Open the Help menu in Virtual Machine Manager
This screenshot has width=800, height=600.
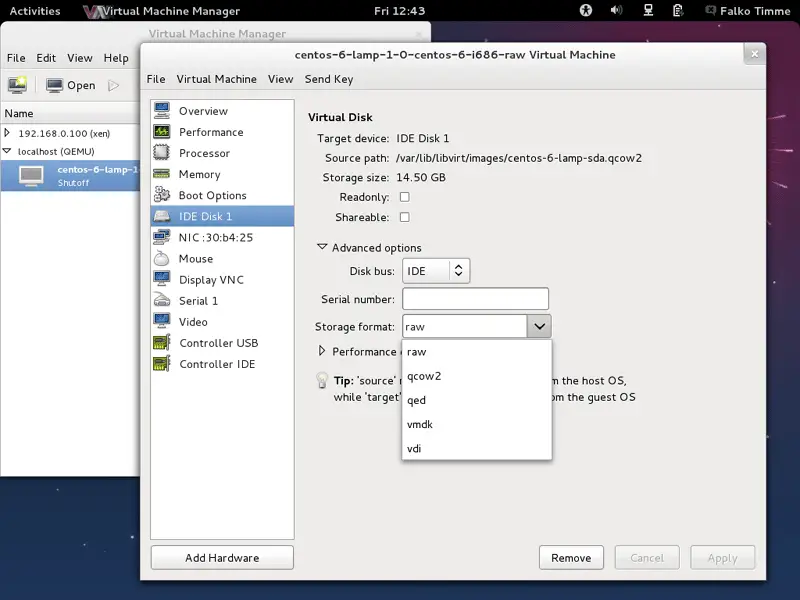(x=116, y=58)
